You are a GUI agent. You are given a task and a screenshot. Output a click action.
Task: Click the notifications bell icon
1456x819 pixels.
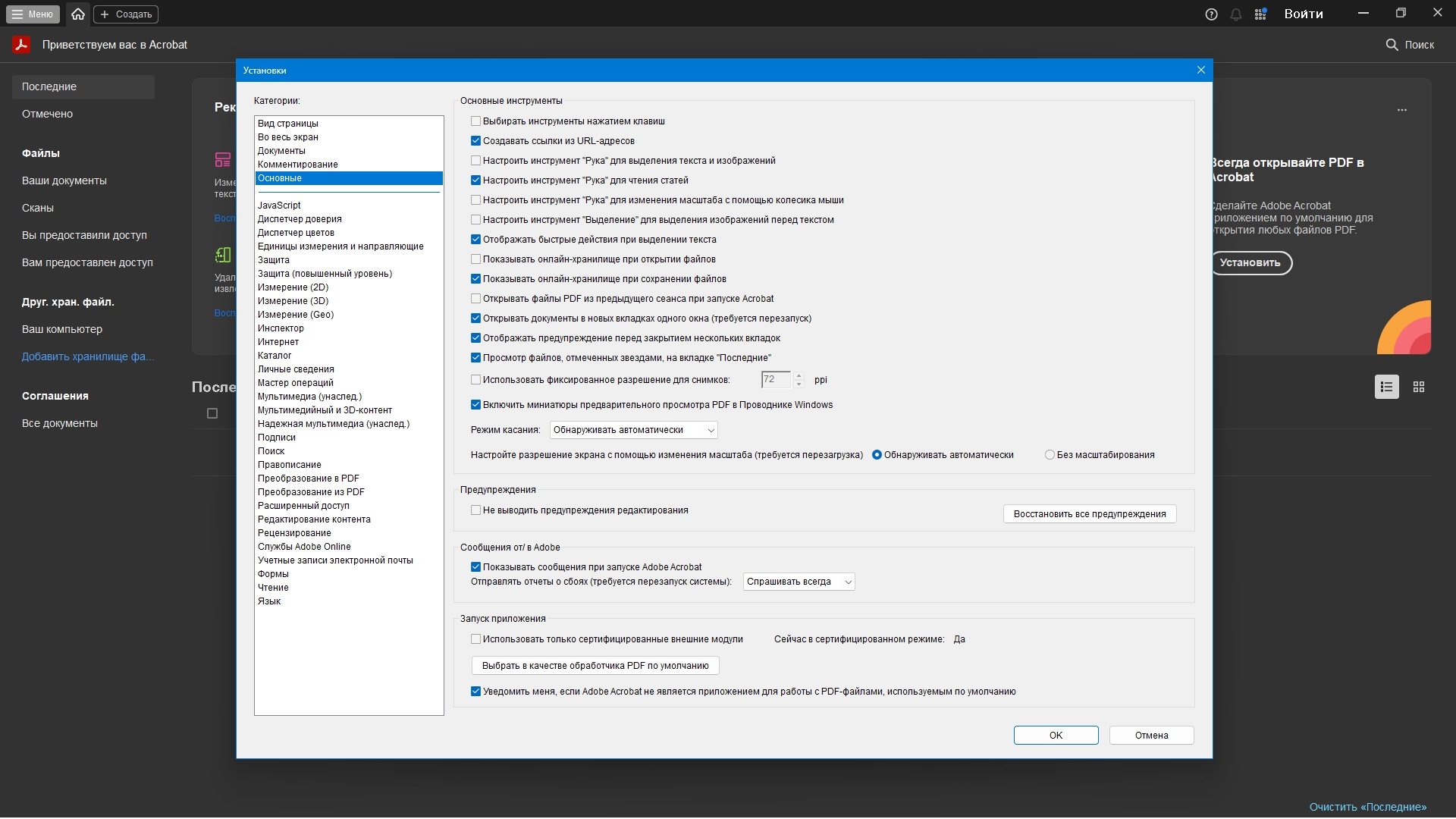[1235, 14]
